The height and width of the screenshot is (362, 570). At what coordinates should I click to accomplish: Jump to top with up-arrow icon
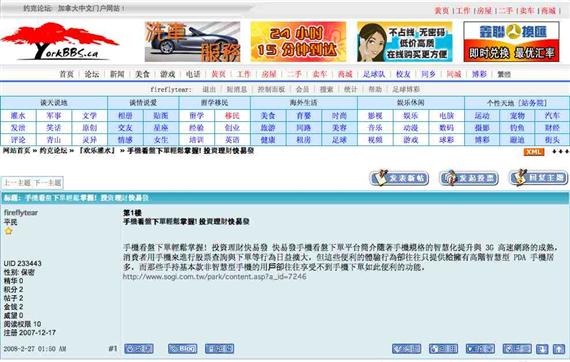click(559, 349)
